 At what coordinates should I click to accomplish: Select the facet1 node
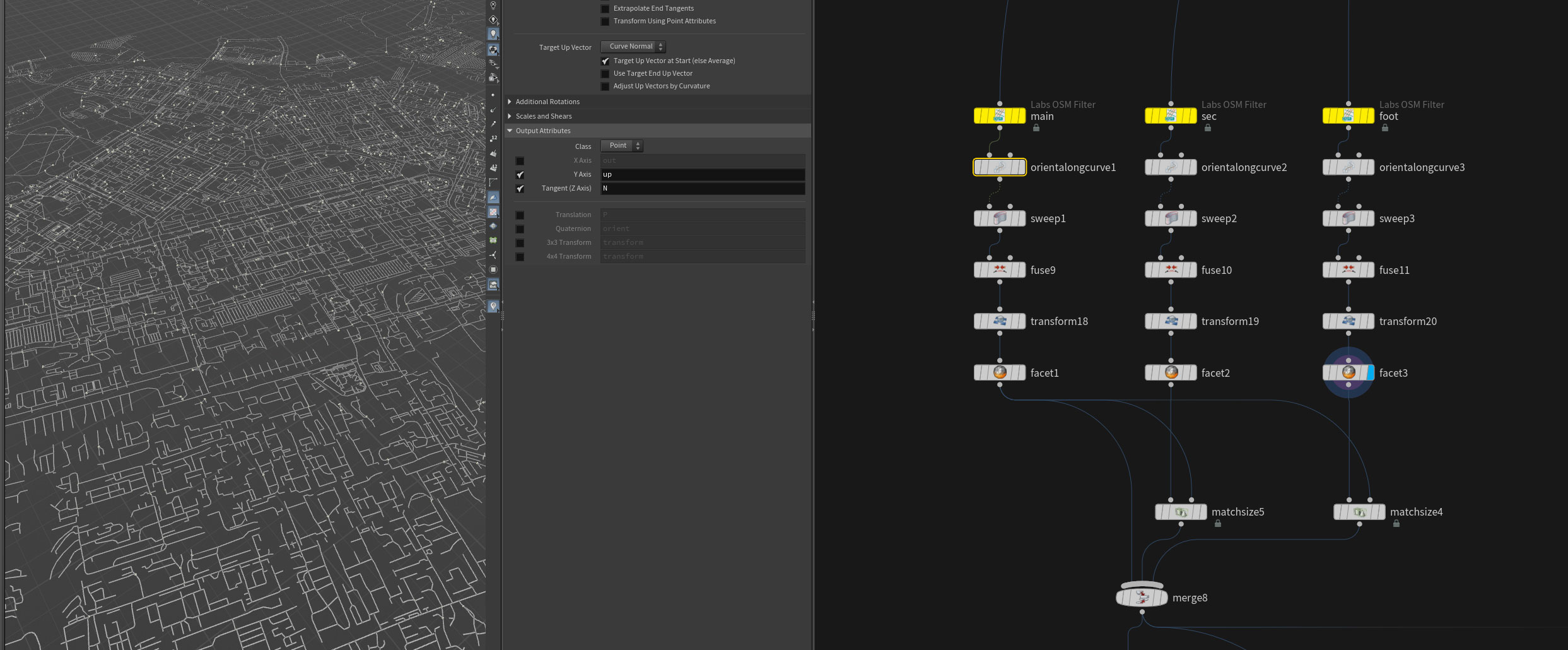point(1000,373)
